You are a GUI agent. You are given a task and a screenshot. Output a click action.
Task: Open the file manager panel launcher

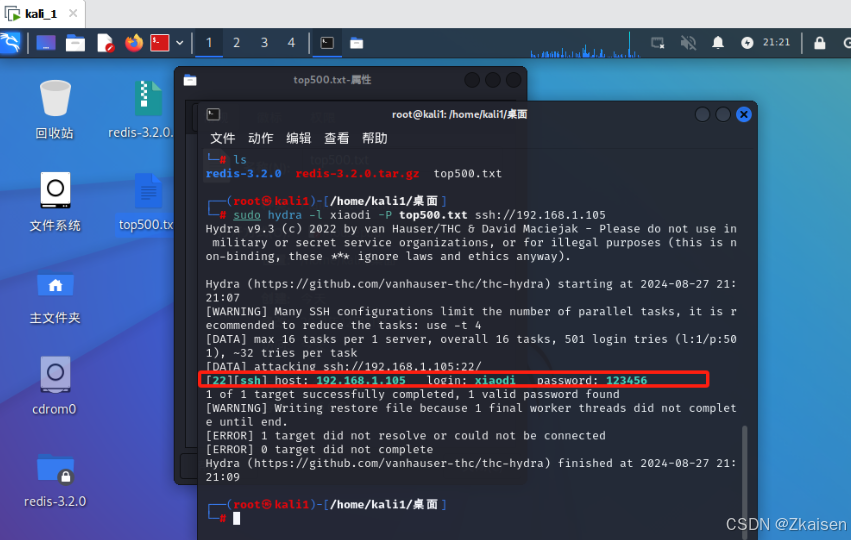75,43
